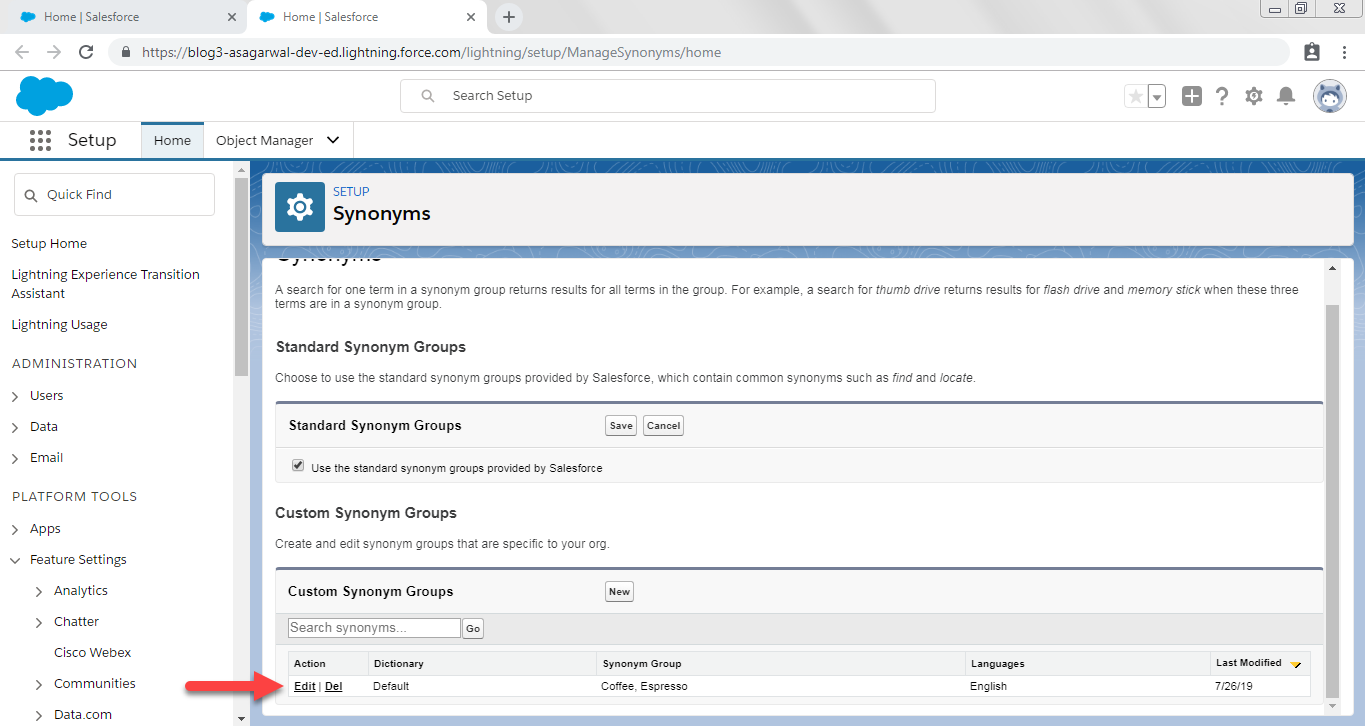Open the Setup gear icon
Image resolution: width=1365 pixels, height=726 pixels.
pyautogui.click(x=1254, y=96)
